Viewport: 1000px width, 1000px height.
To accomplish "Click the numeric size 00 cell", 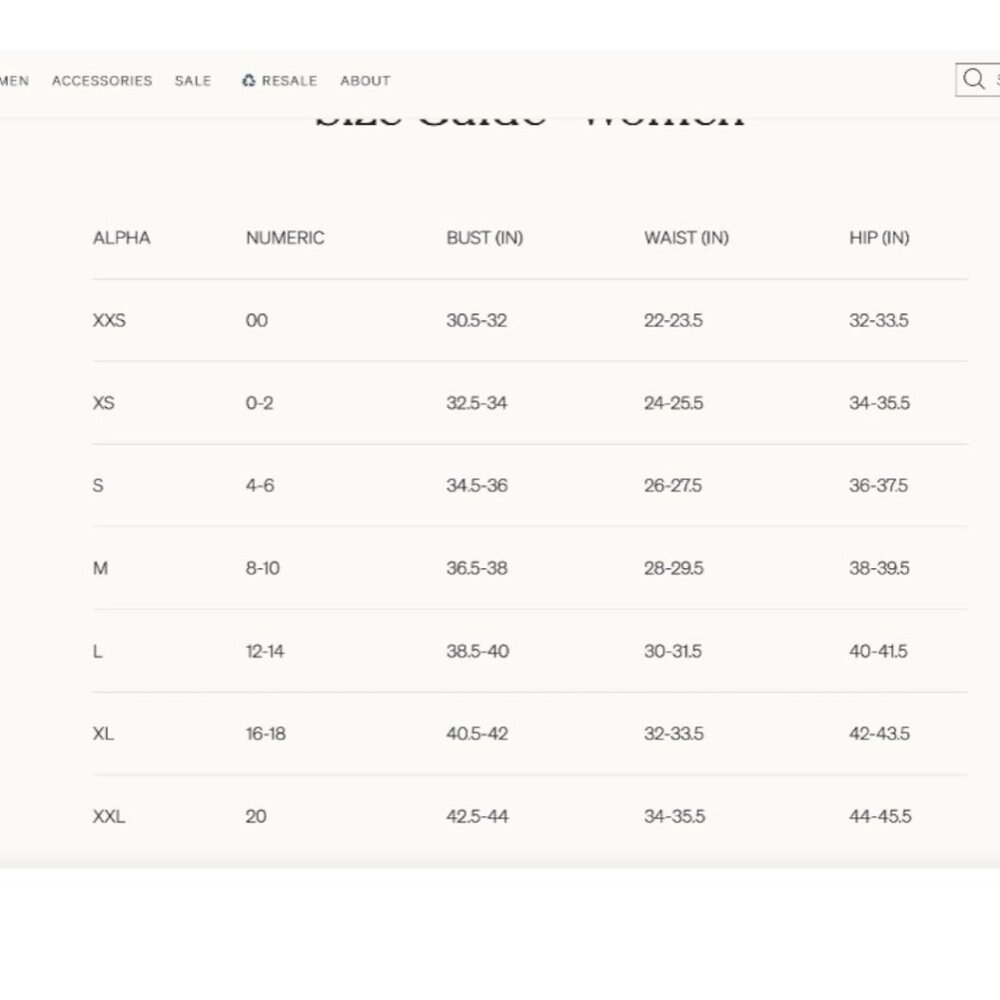I will (x=256, y=321).
